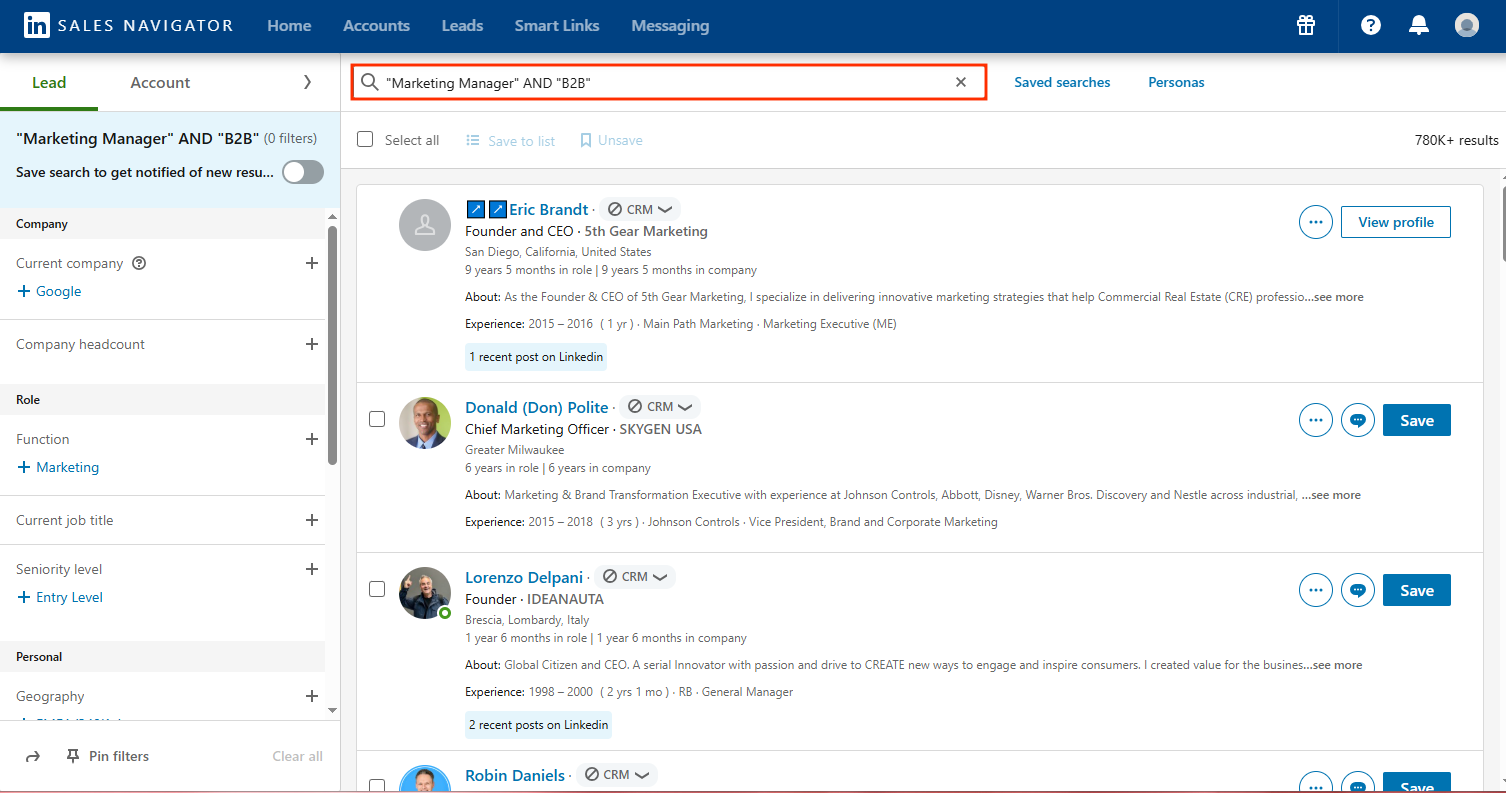Viewport: 1506px width, 793px height.
Task: Open the help question mark icon
Action: [1371, 26]
